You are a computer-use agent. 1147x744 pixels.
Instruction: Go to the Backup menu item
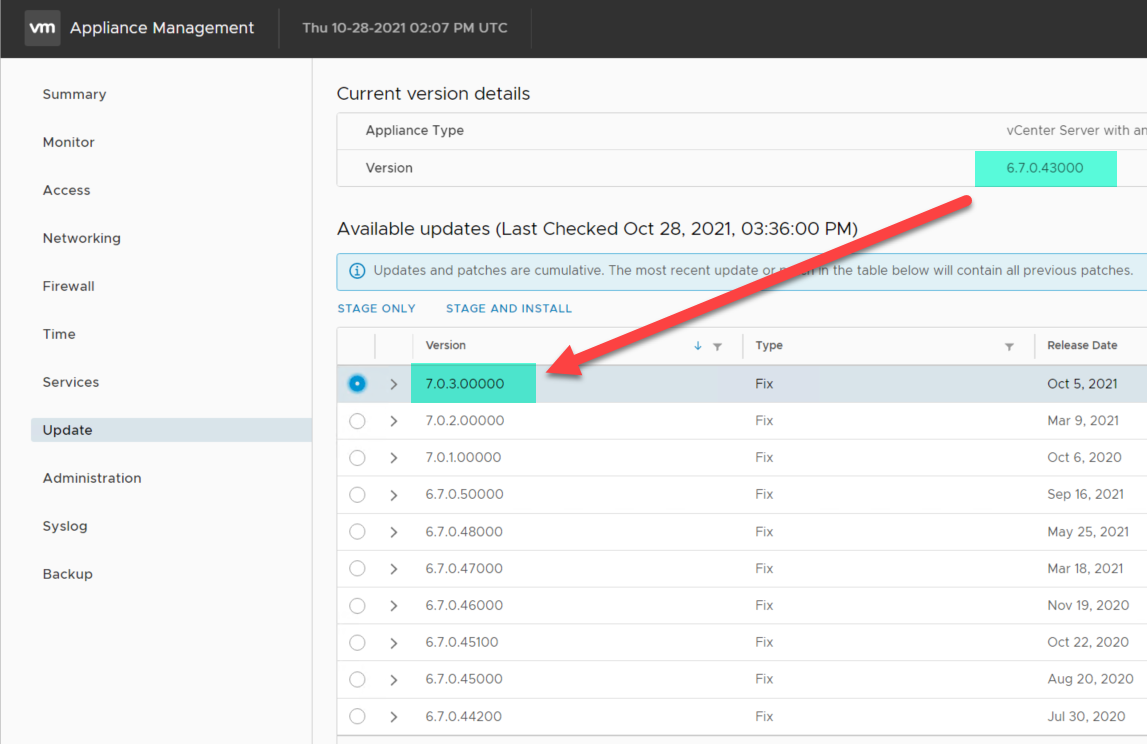[67, 574]
